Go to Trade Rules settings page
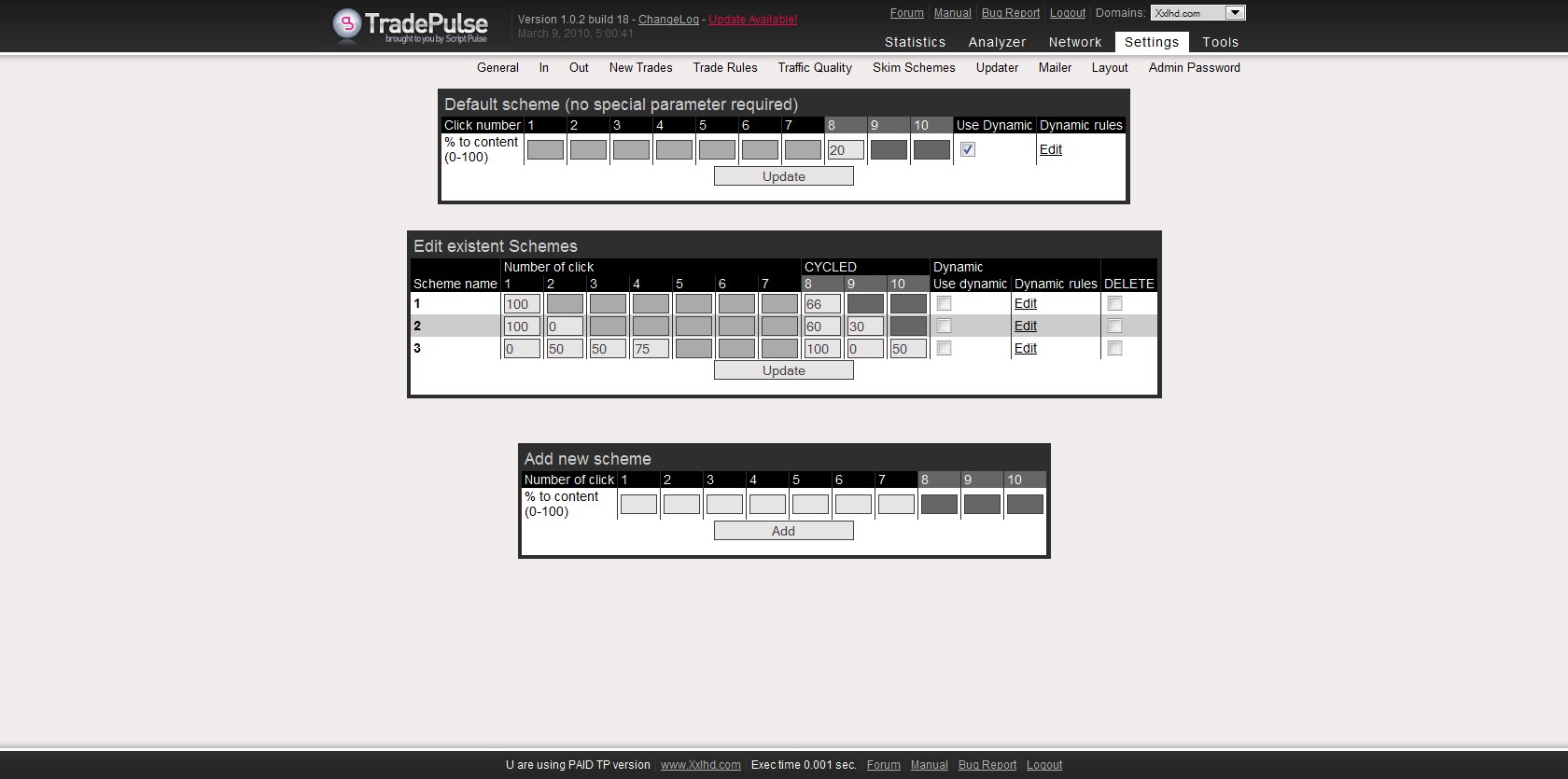Screen dimensions: 1568x779 (725, 68)
